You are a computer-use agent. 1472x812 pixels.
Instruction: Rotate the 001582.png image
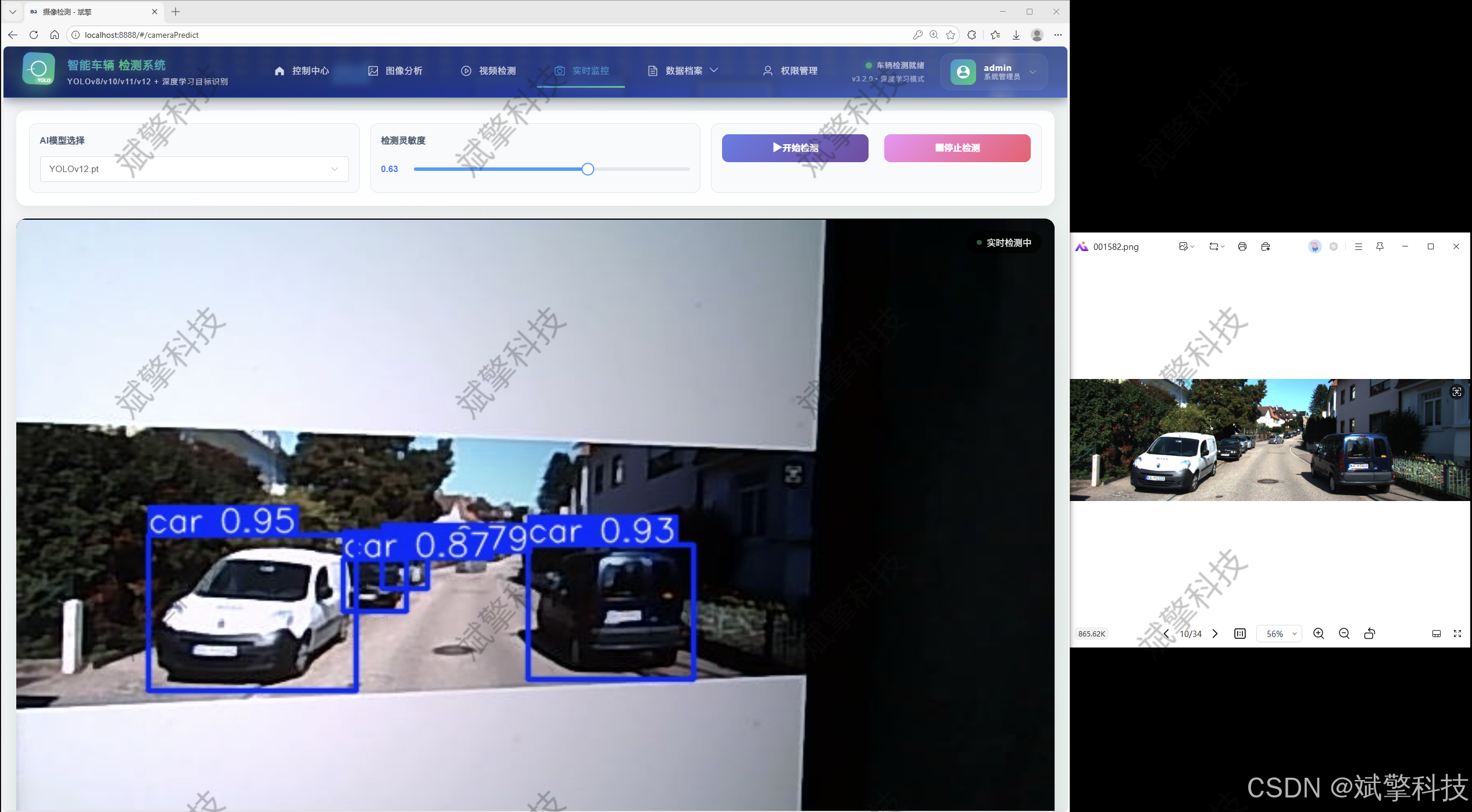(1369, 634)
